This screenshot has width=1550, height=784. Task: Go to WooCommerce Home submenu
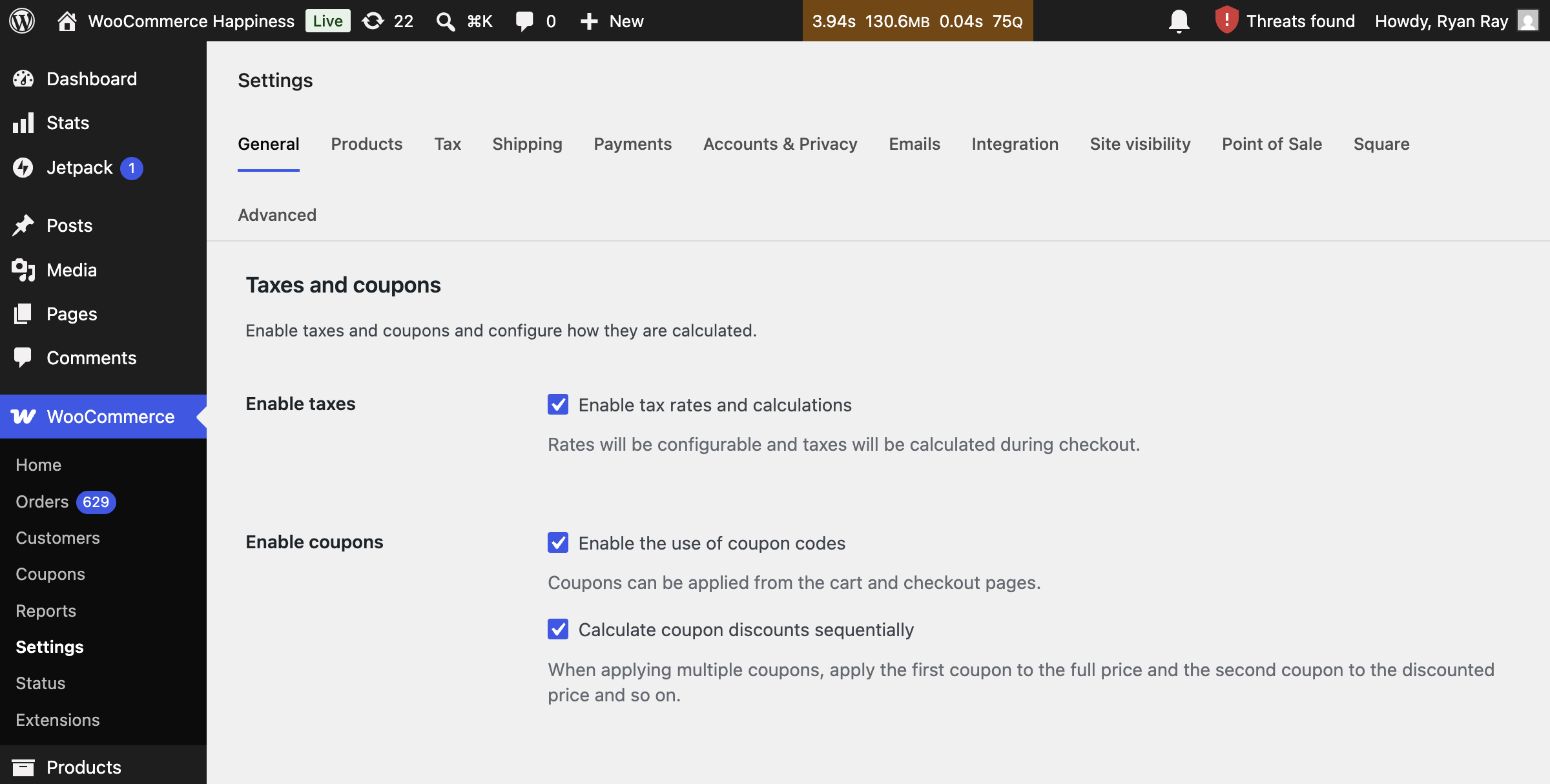tap(38, 465)
